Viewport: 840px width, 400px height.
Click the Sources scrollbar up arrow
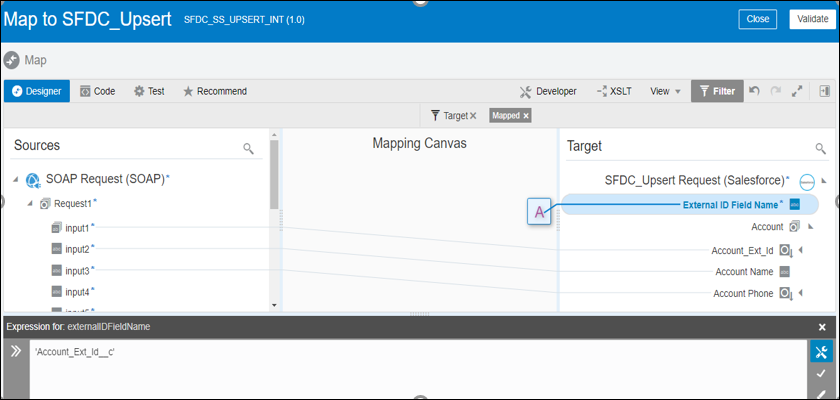274,135
